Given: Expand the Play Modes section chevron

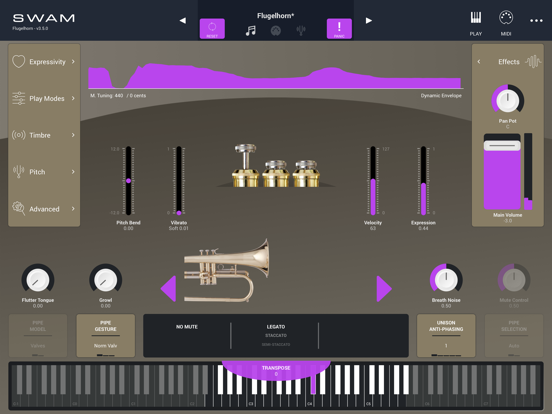Looking at the screenshot, I should 73,98.
